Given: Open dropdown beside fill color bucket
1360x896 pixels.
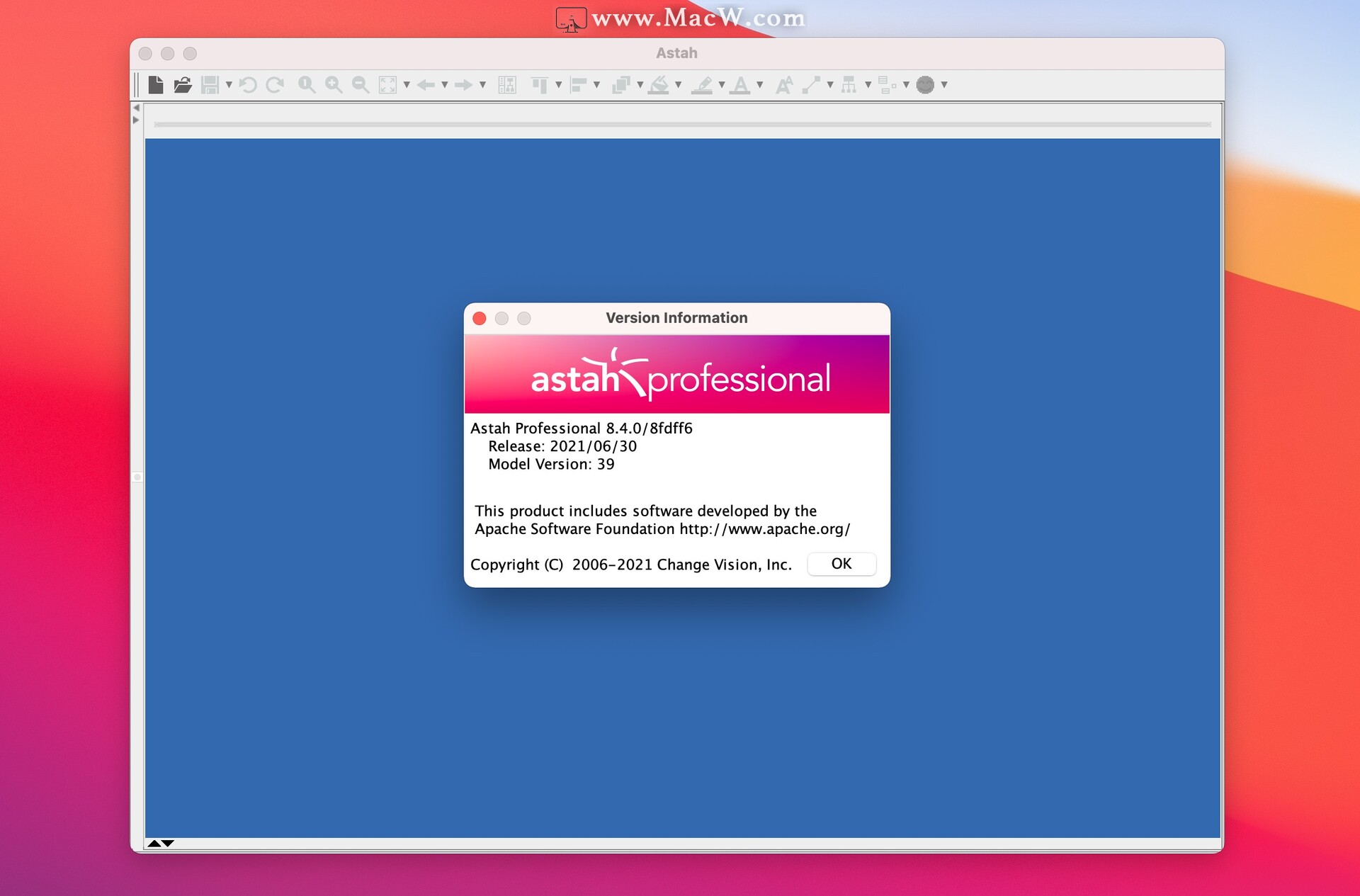Looking at the screenshot, I should click(x=679, y=85).
